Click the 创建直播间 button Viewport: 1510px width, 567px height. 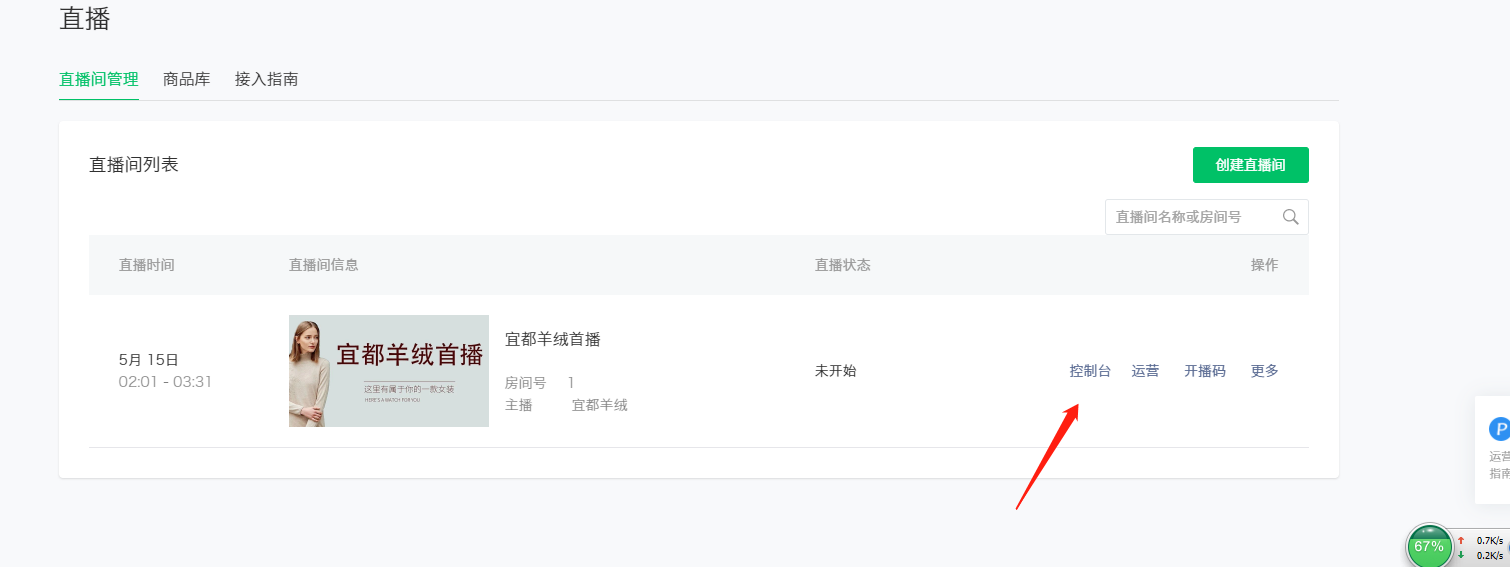[1250, 165]
